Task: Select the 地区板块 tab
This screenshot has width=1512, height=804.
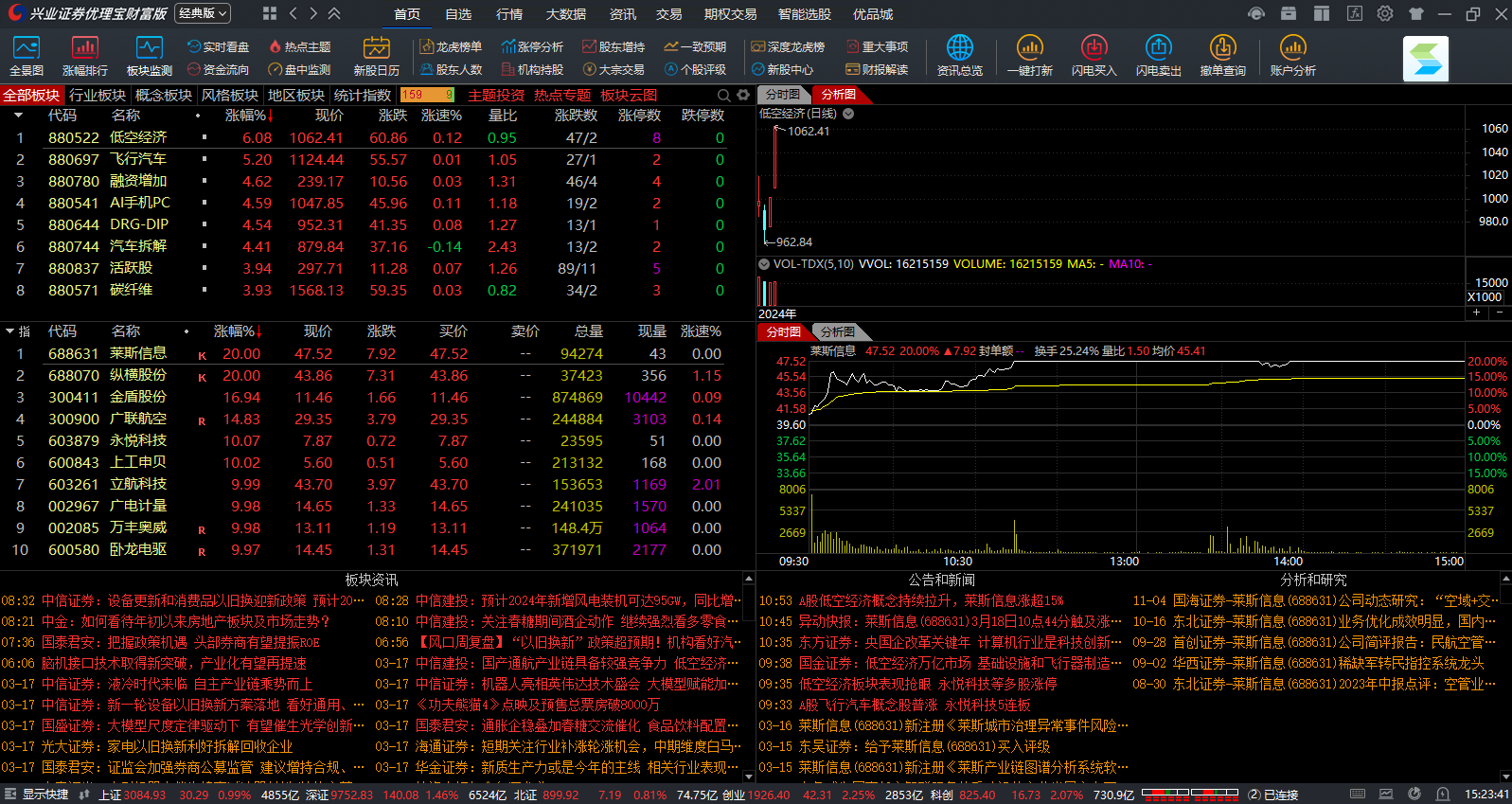Action: point(296,95)
